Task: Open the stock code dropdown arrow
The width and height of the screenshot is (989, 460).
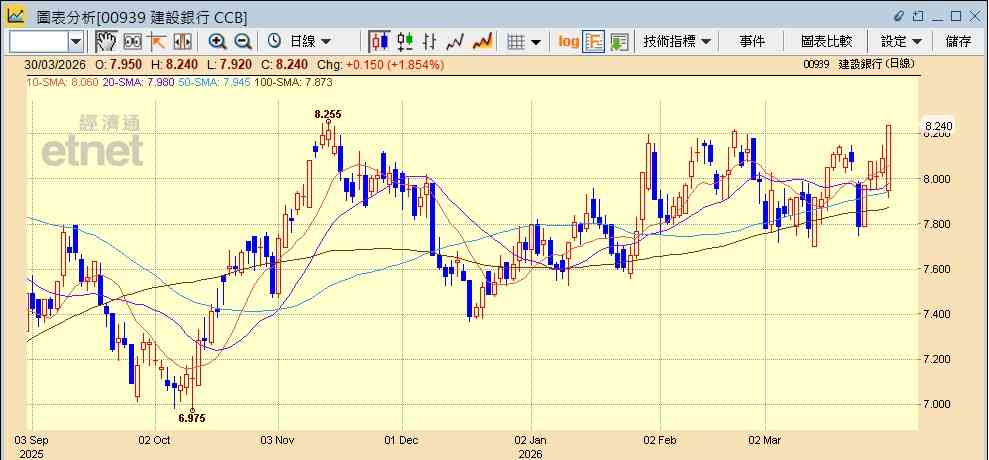Action: click(76, 42)
